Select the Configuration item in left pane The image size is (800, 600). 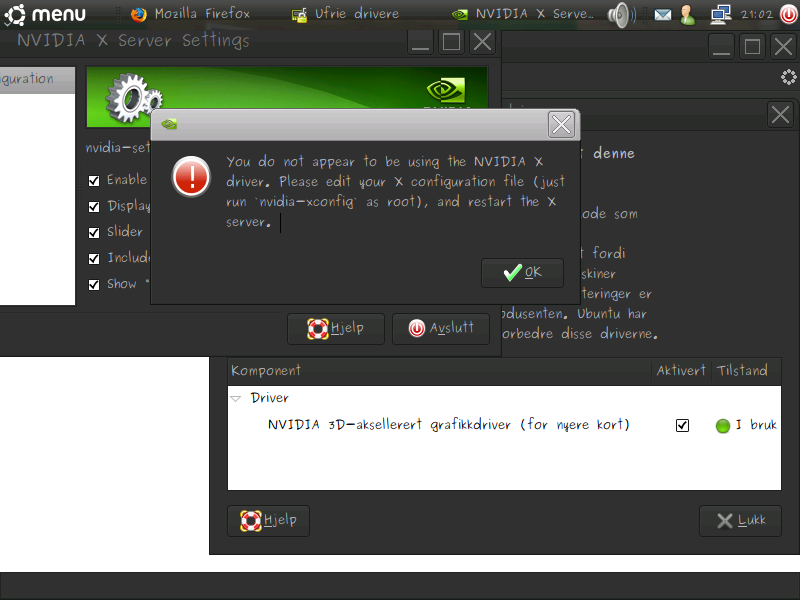coord(37,80)
